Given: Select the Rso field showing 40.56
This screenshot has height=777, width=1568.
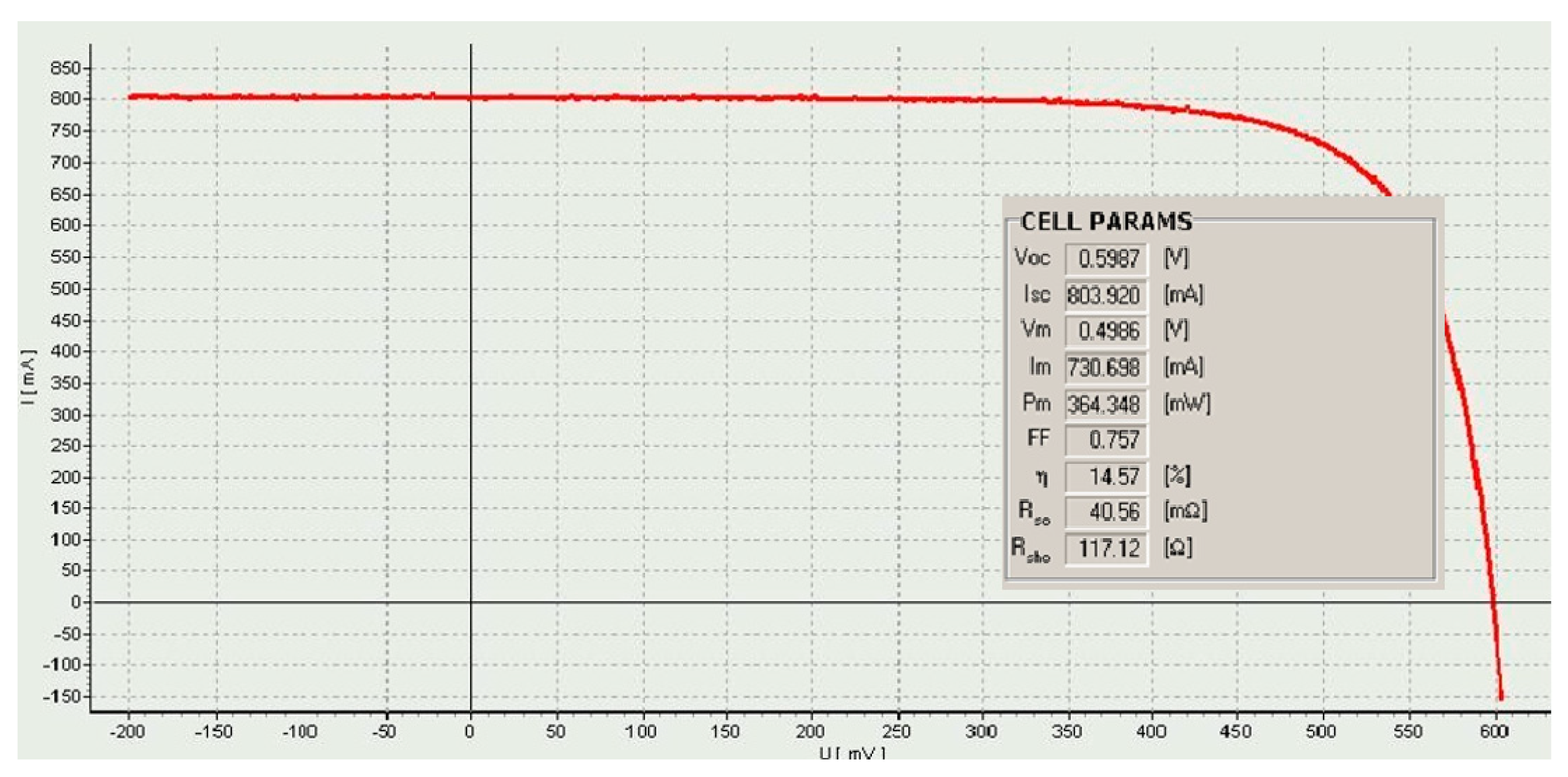Looking at the screenshot, I should 1106,512.
